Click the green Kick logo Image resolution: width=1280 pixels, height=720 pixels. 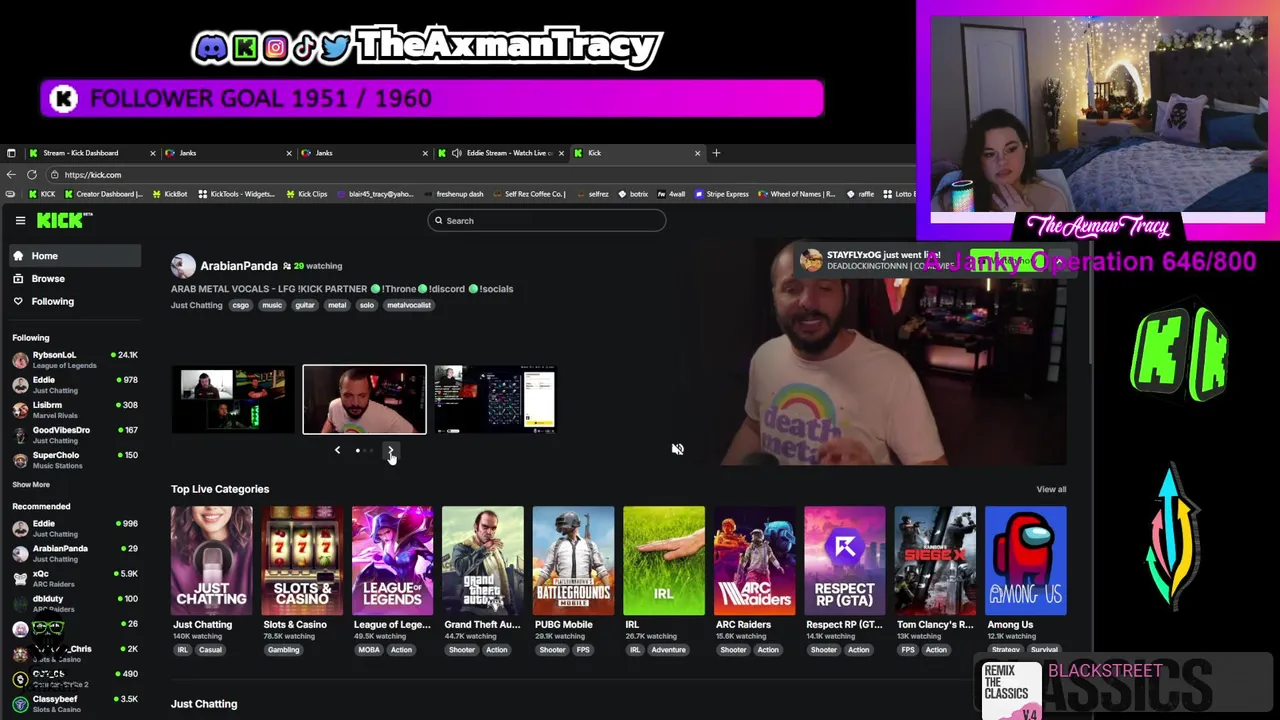pos(62,220)
